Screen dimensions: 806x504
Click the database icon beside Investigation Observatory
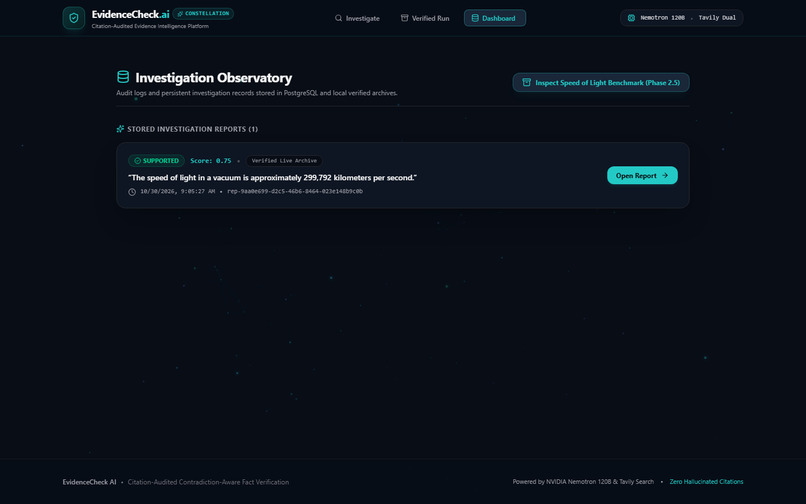[x=123, y=77]
